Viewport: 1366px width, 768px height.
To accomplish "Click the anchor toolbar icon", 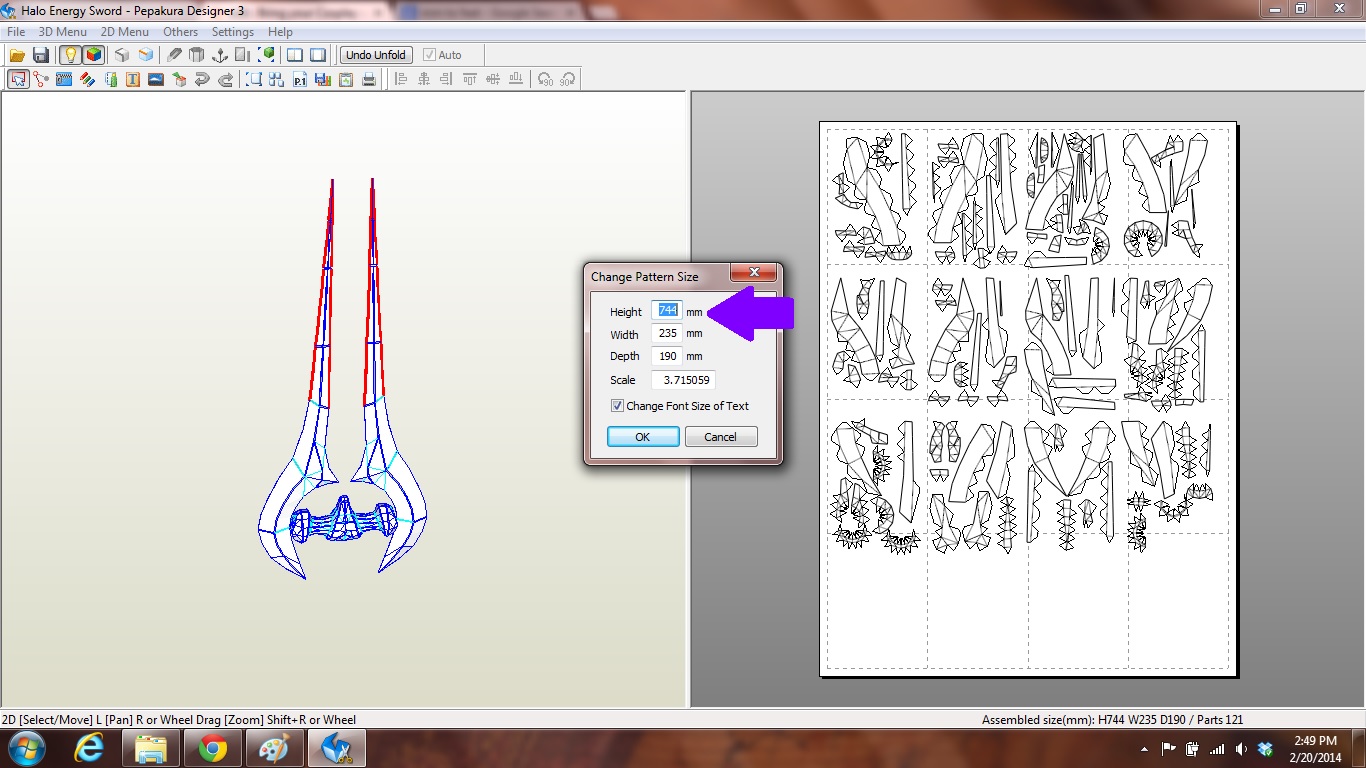I will click(x=220, y=55).
